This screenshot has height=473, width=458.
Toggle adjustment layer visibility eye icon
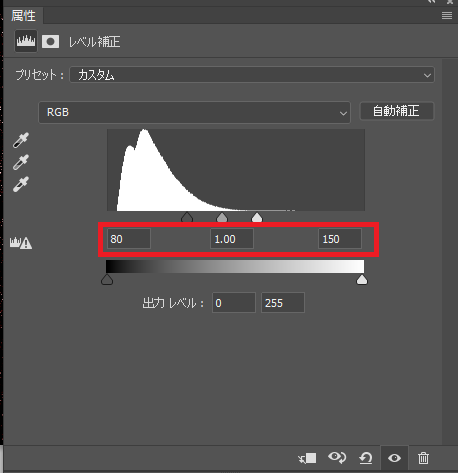click(x=394, y=458)
